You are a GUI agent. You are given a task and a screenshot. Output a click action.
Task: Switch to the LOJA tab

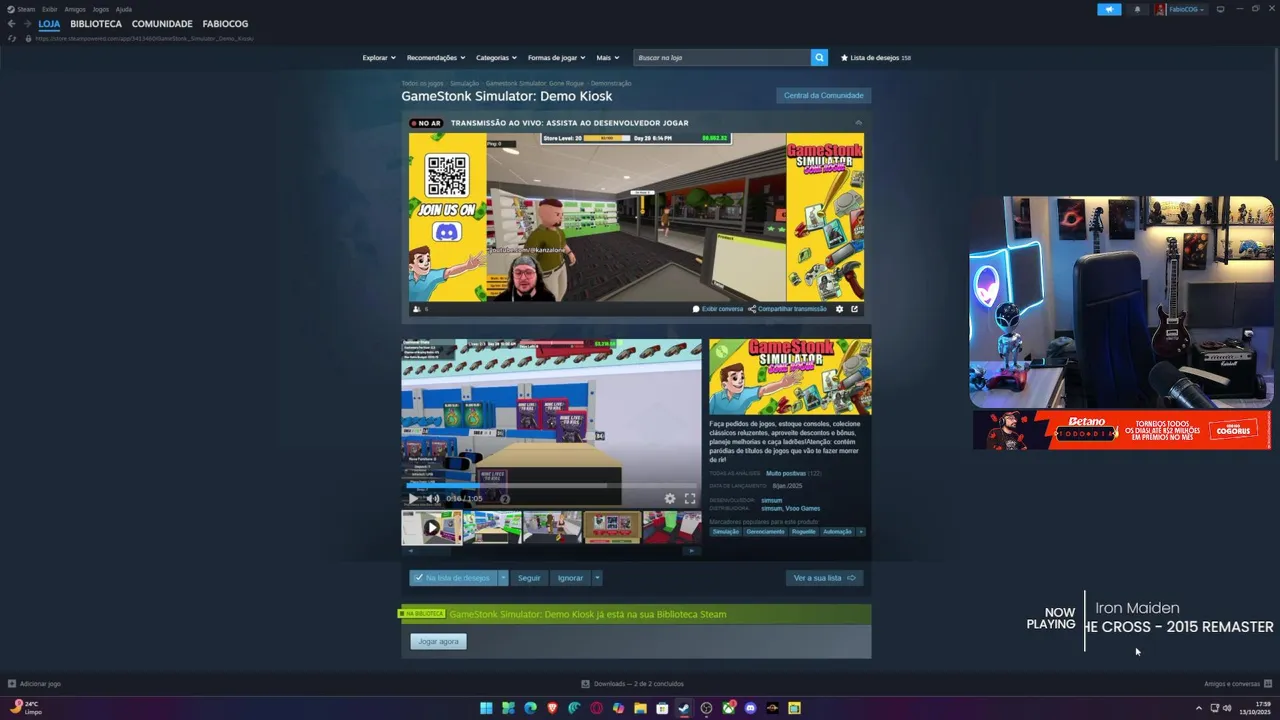pyautogui.click(x=50, y=24)
